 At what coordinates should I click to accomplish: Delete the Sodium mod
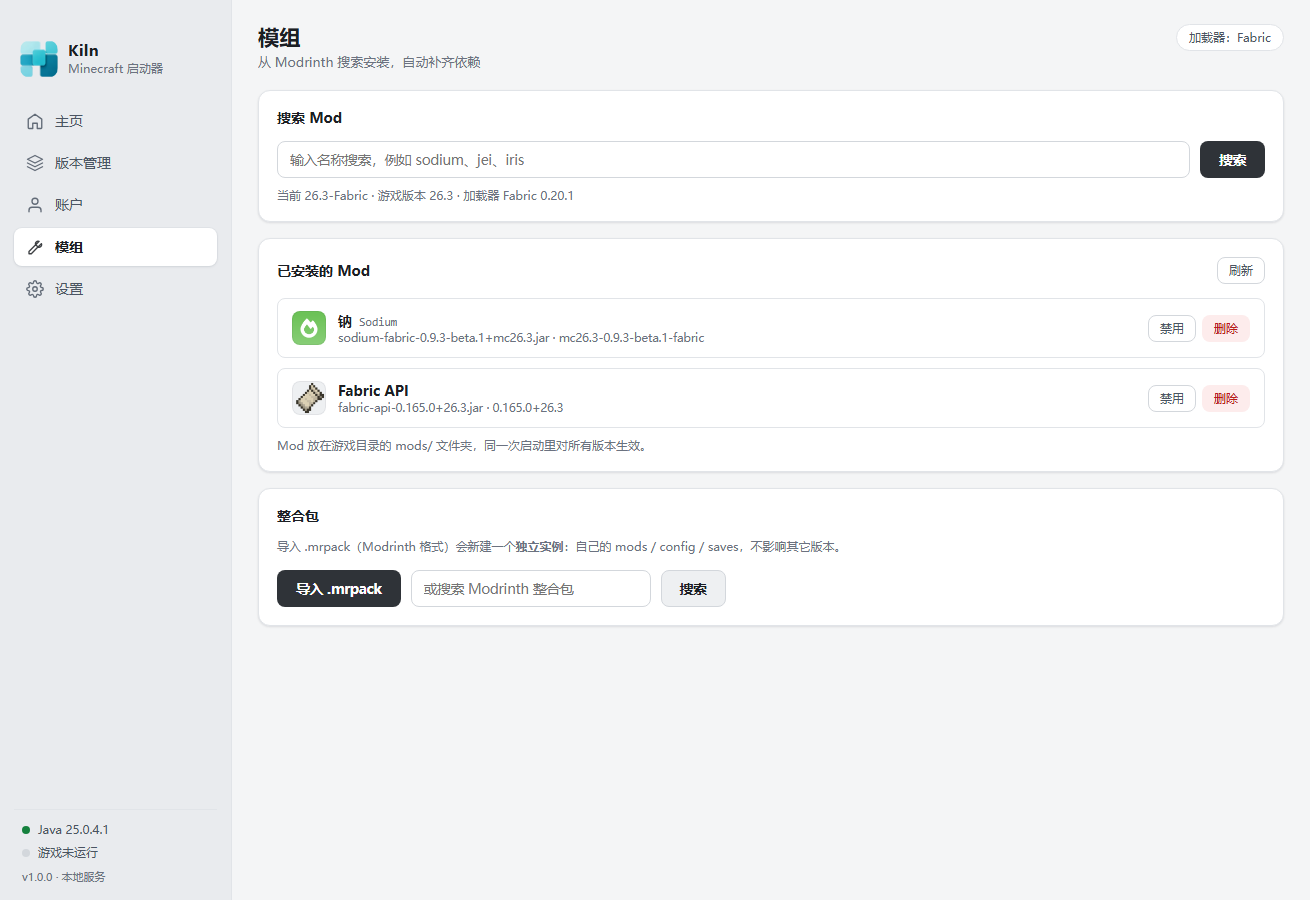click(1226, 328)
